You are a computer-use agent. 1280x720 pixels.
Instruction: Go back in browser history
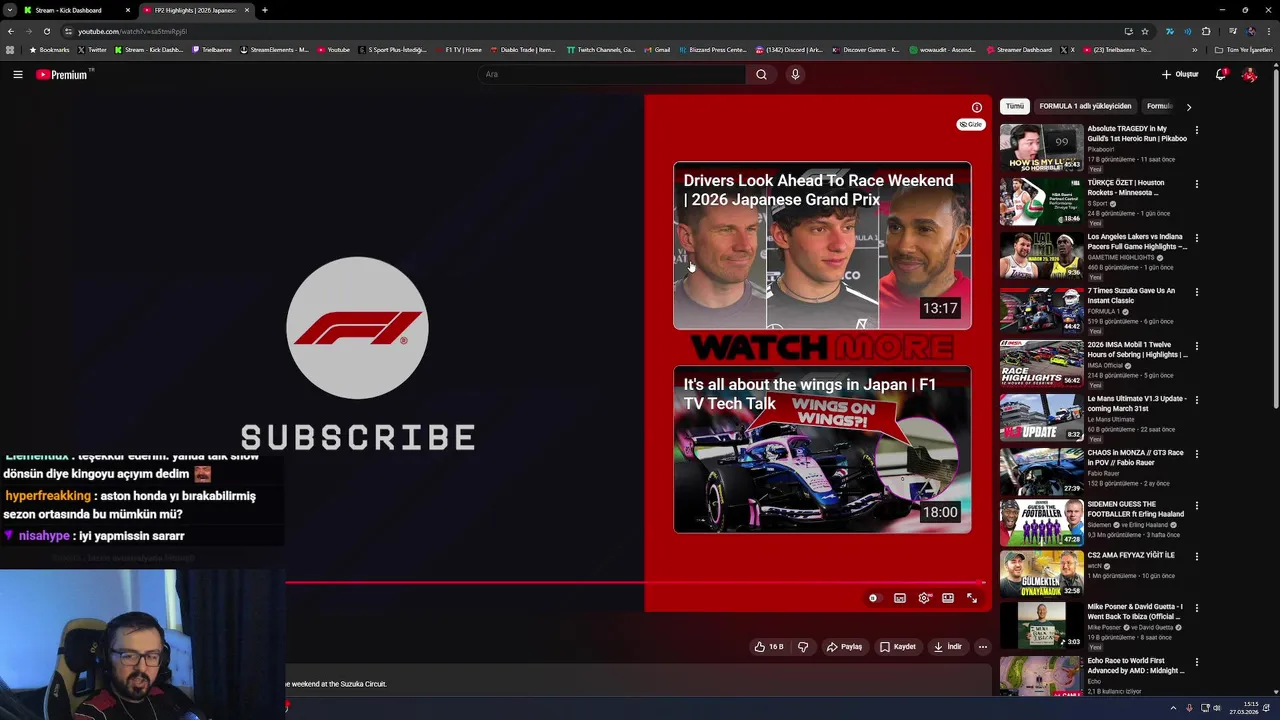point(10,31)
